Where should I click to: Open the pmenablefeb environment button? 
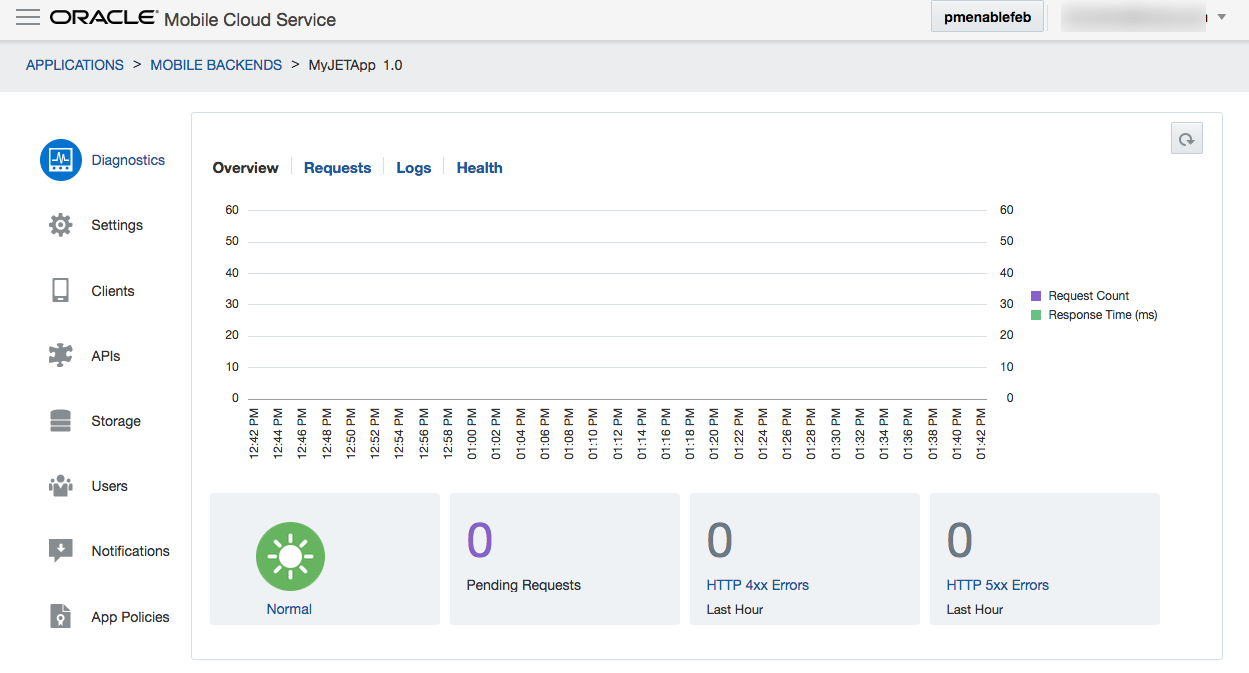click(x=987, y=17)
